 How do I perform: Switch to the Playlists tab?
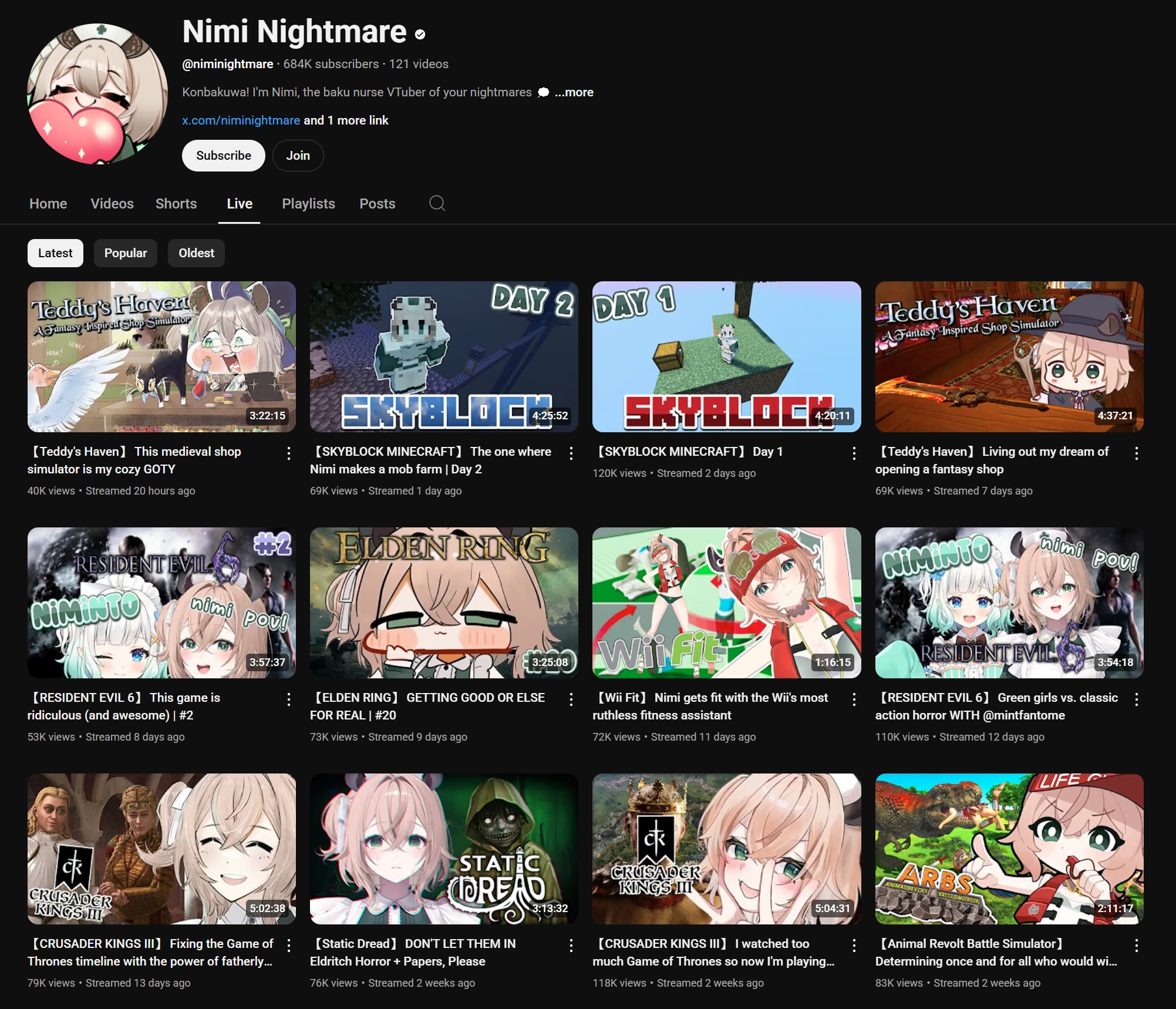tap(308, 204)
